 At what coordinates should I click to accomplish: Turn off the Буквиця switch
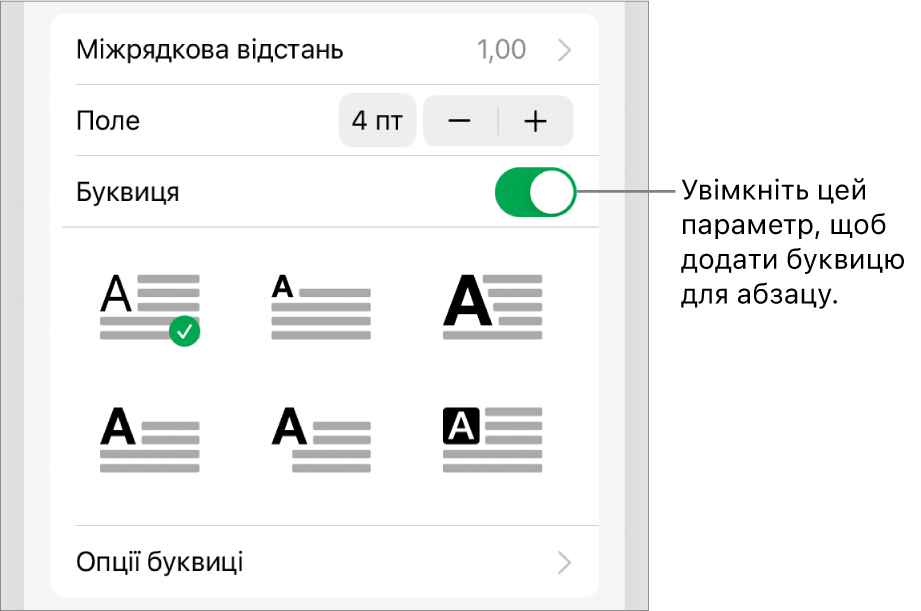coord(535,192)
